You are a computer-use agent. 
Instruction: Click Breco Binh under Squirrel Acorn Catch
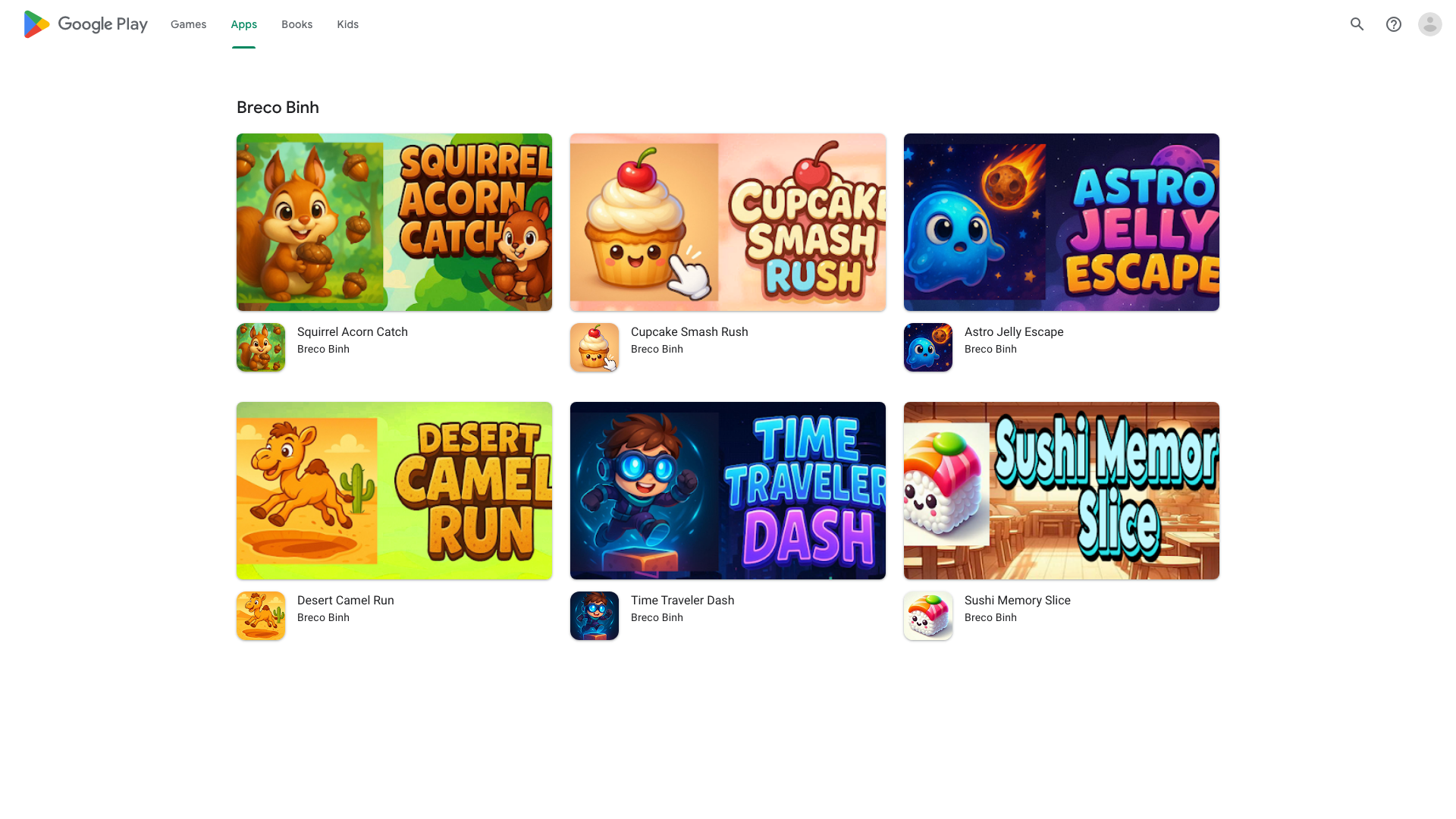pyautogui.click(x=324, y=350)
